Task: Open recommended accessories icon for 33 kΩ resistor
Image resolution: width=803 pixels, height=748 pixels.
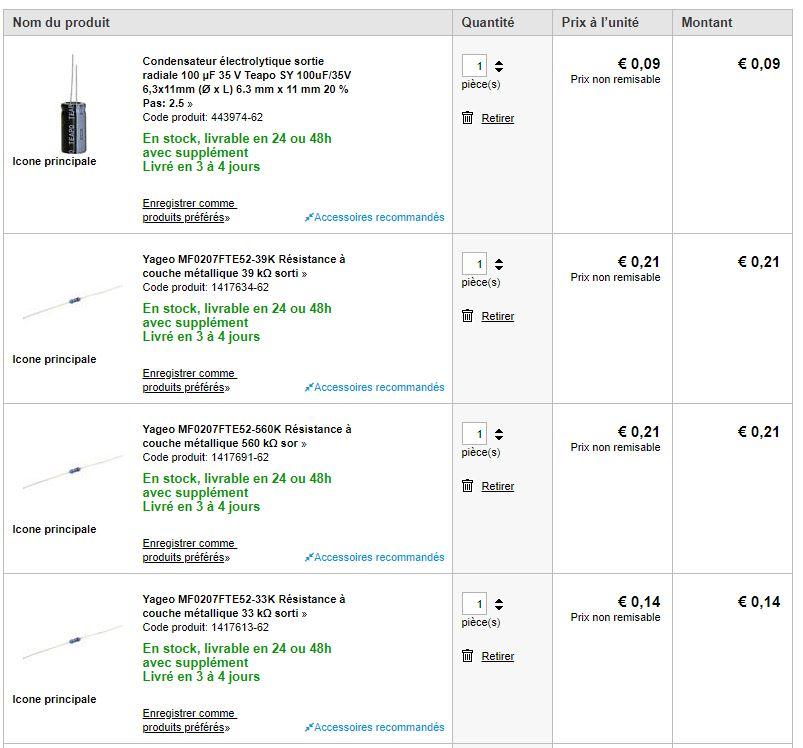Action: click(309, 727)
